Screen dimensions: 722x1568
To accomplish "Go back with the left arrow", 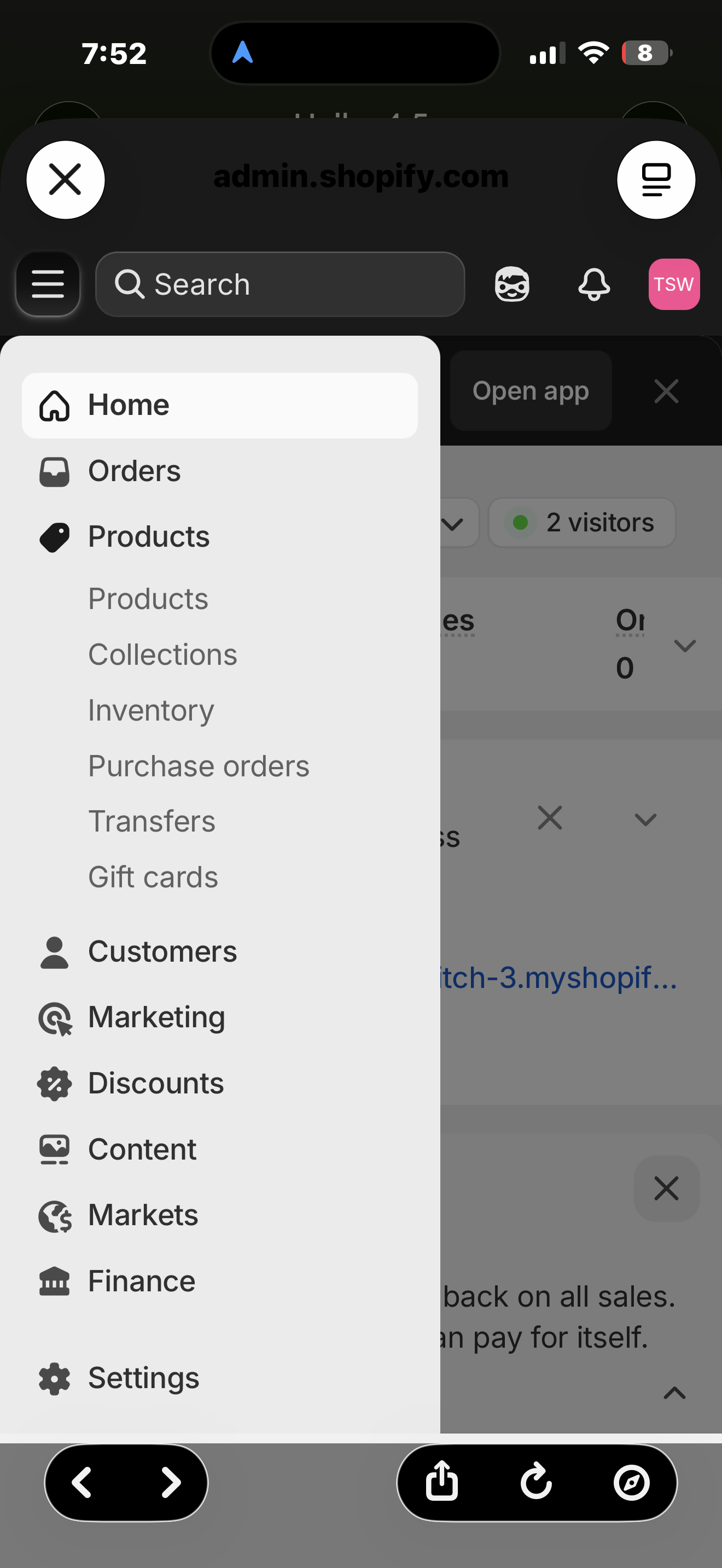I will [x=82, y=1482].
